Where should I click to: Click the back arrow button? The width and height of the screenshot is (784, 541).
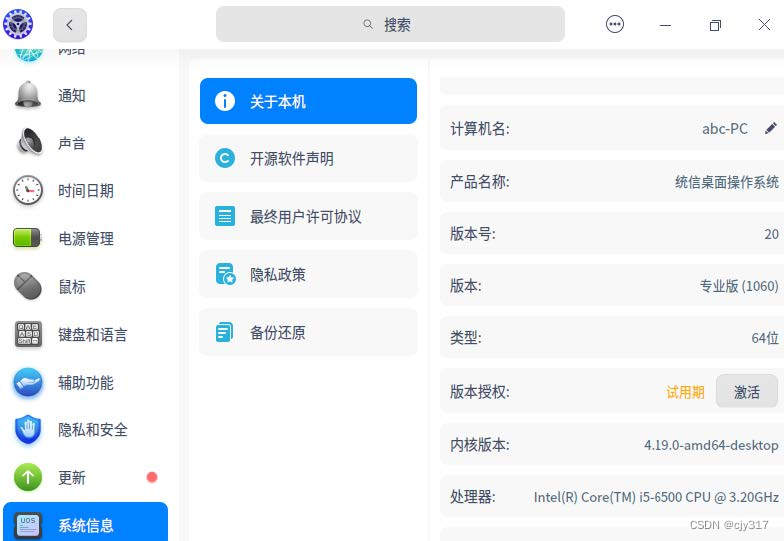pyautogui.click(x=70, y=24)
